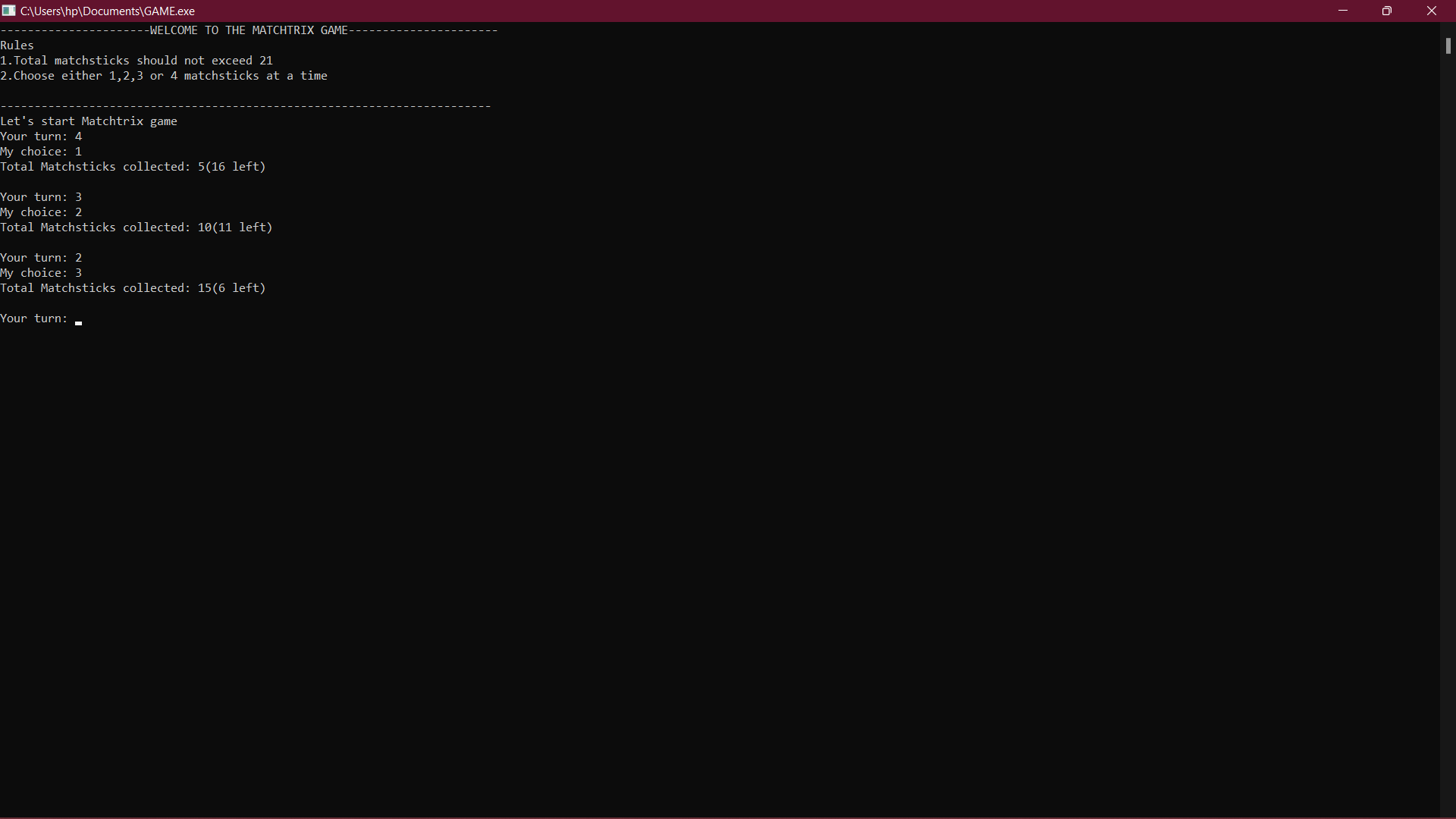Click the 'Your turn: 4' line

pos(41,136)
